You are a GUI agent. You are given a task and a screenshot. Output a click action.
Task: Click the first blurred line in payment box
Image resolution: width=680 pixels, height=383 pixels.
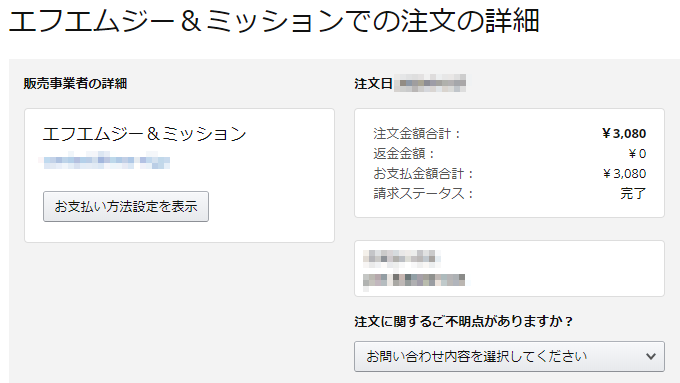(x=402, y=258)
